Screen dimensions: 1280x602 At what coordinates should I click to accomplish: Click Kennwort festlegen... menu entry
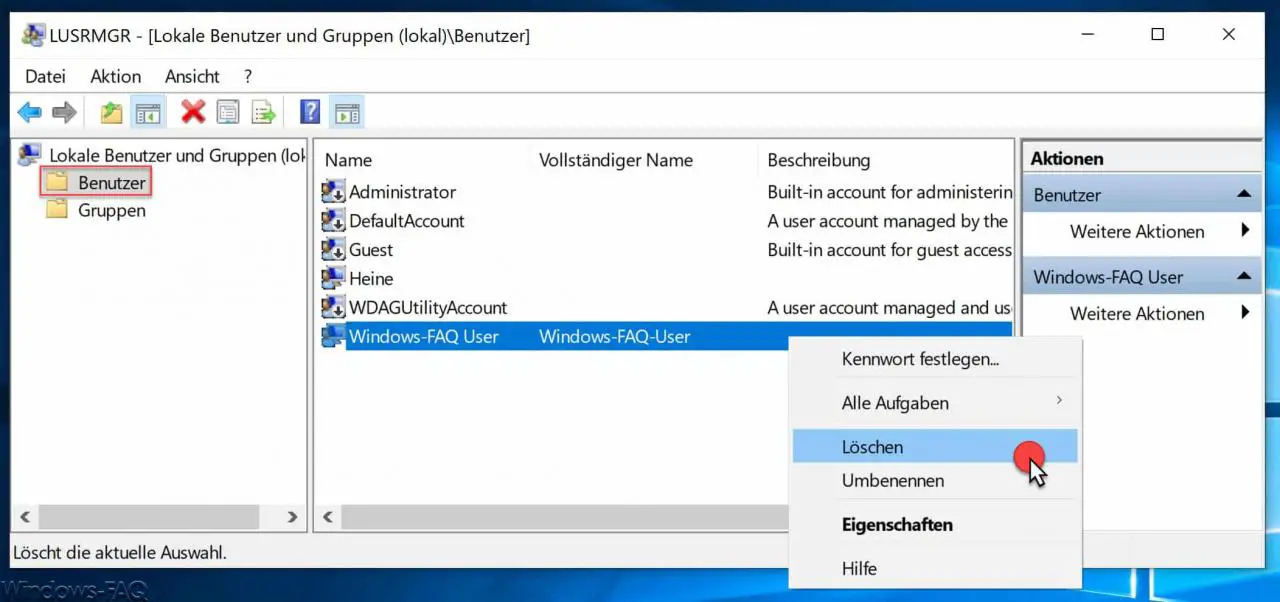click(x=935, y=359)
